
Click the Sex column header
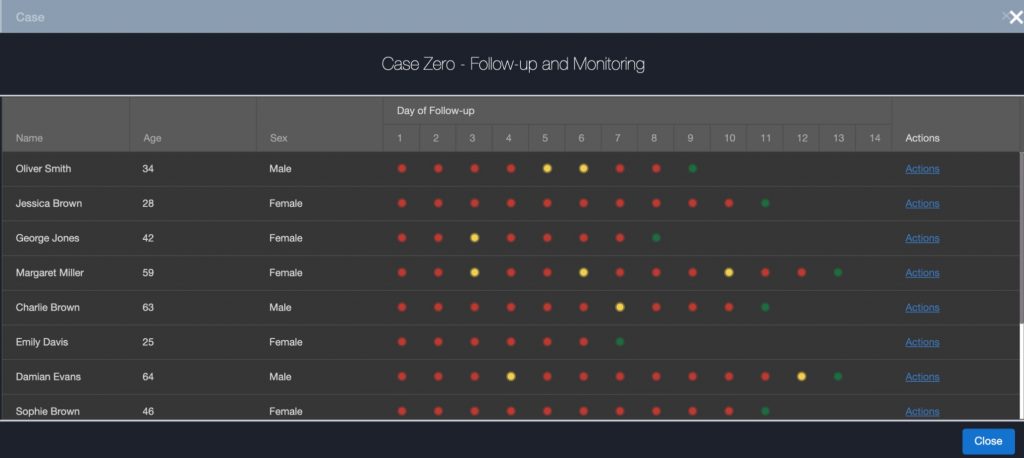point(278,138)
